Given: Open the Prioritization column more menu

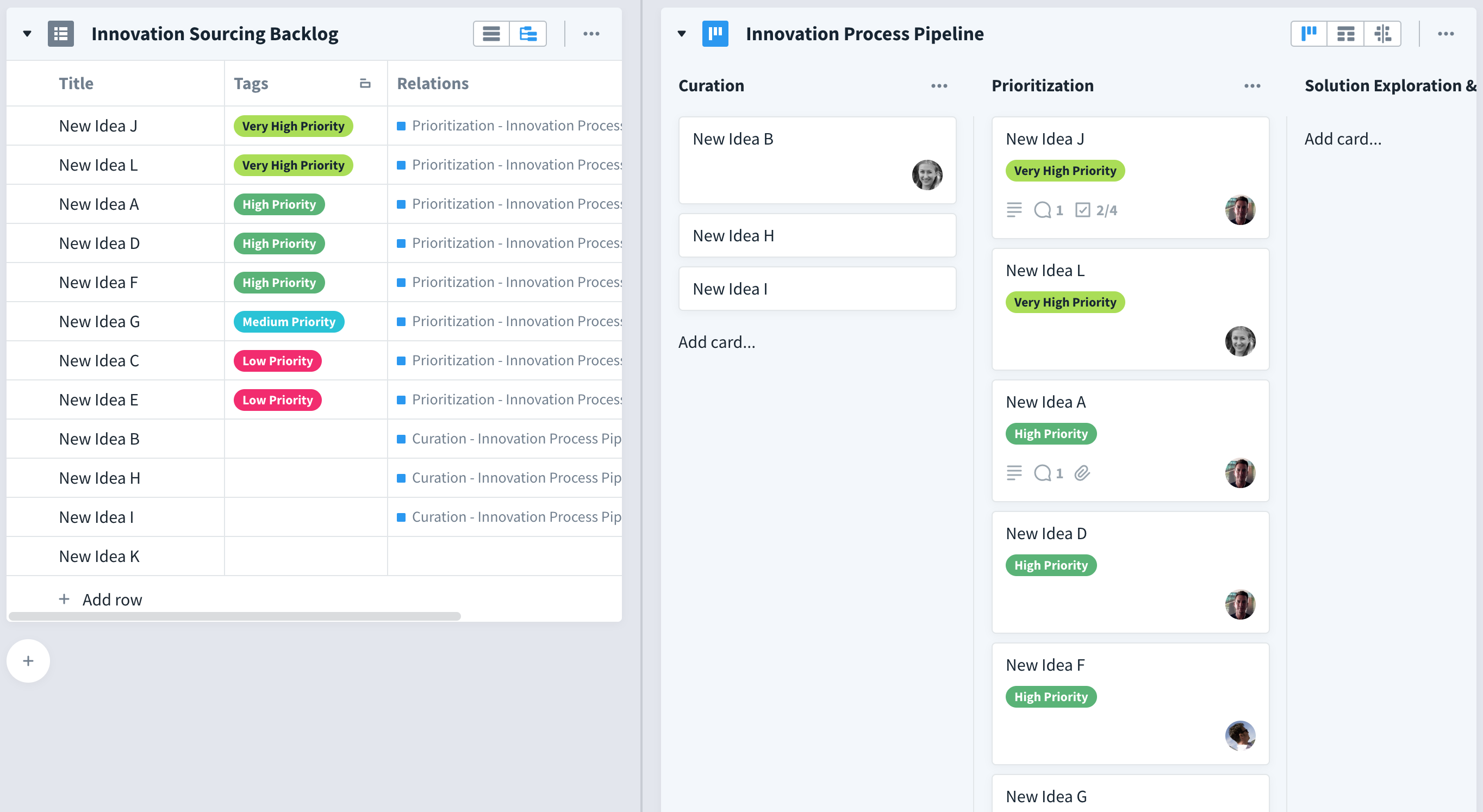Looking at the screenshot, I should (x=1252, y=86).
